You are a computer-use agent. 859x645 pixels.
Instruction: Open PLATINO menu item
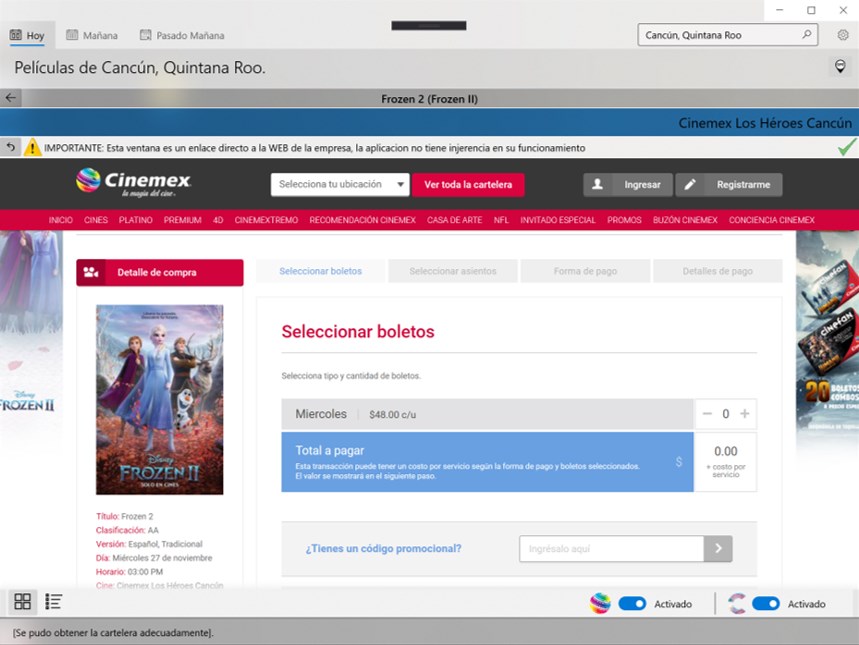coord(135,220)
